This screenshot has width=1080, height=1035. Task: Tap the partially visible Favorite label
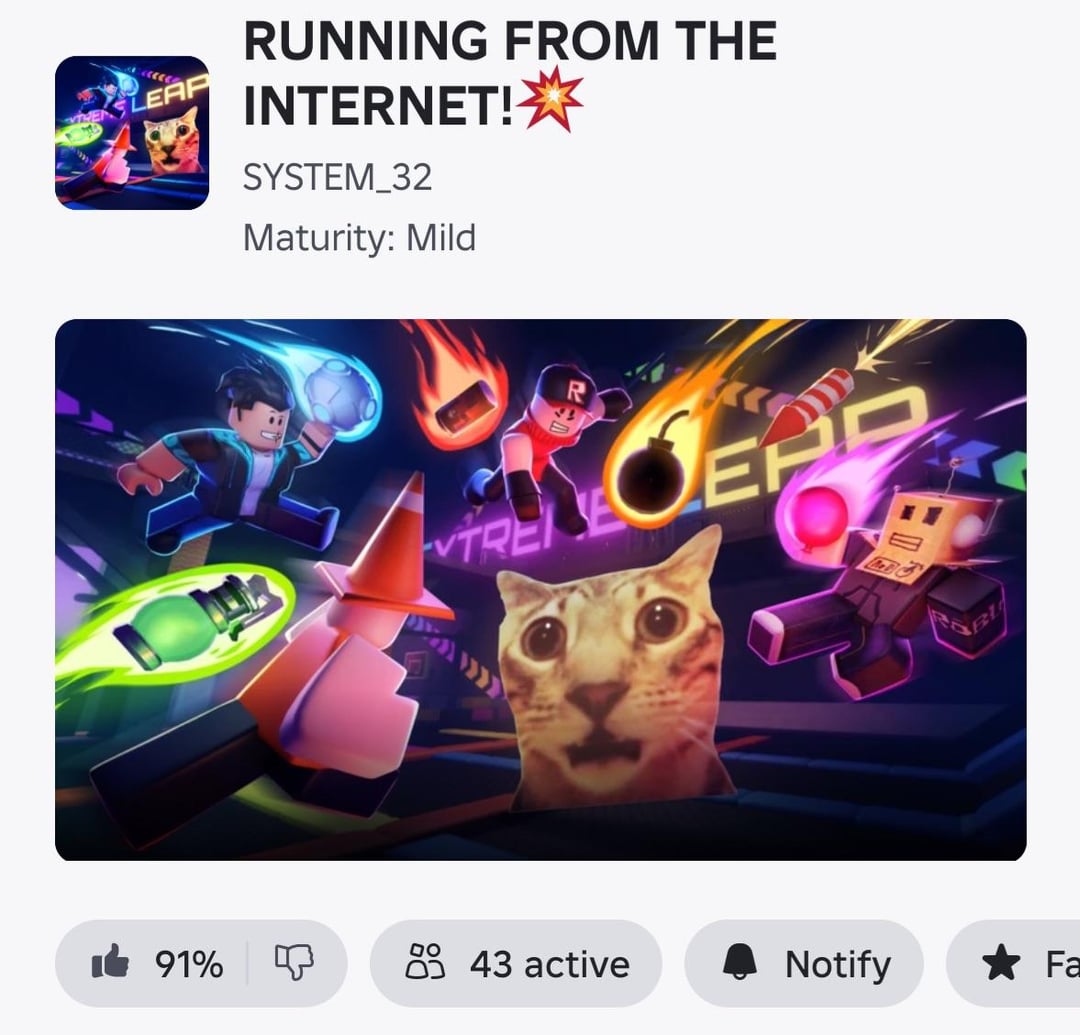(1063, 963)
